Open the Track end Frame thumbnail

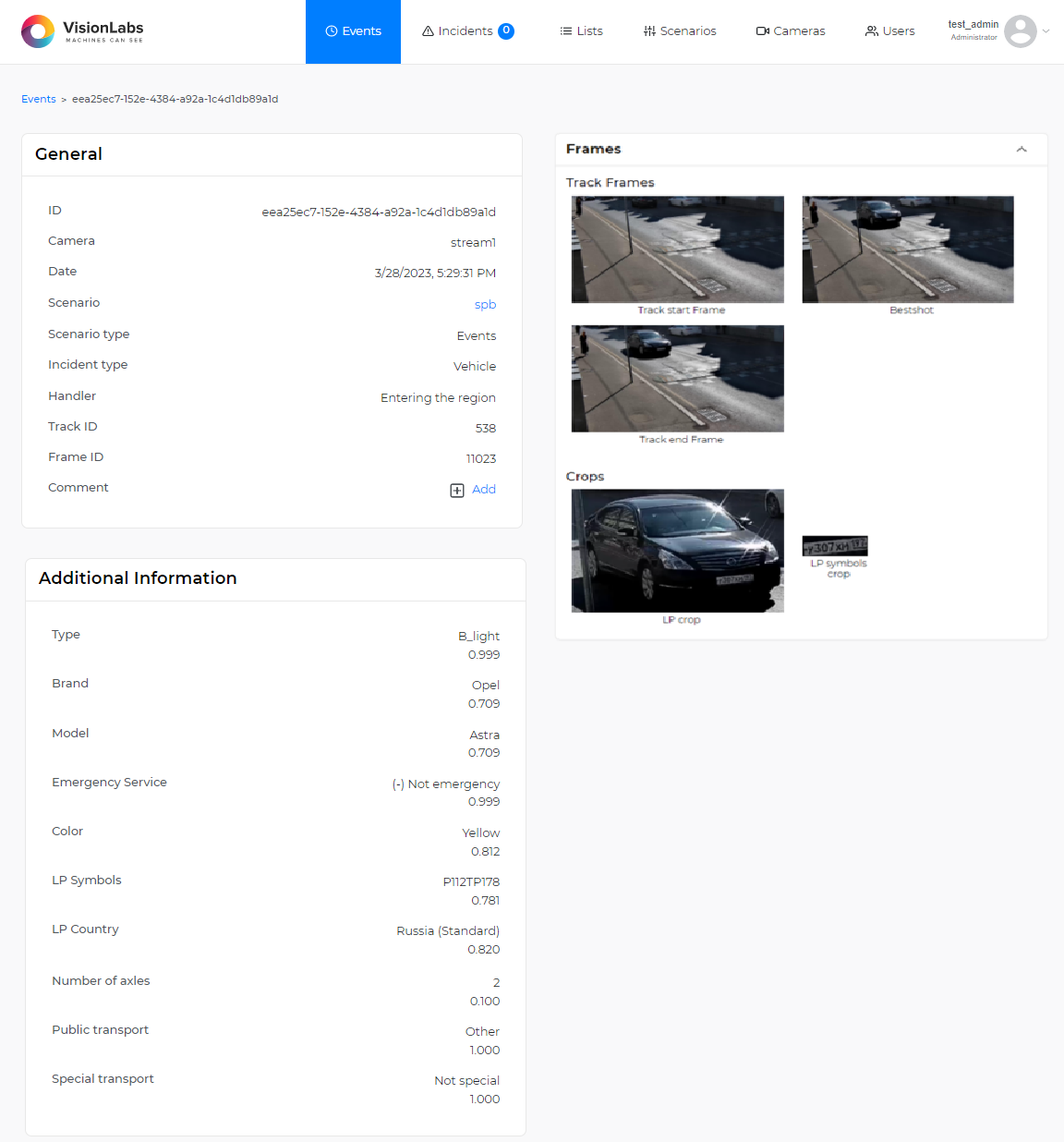678,379
